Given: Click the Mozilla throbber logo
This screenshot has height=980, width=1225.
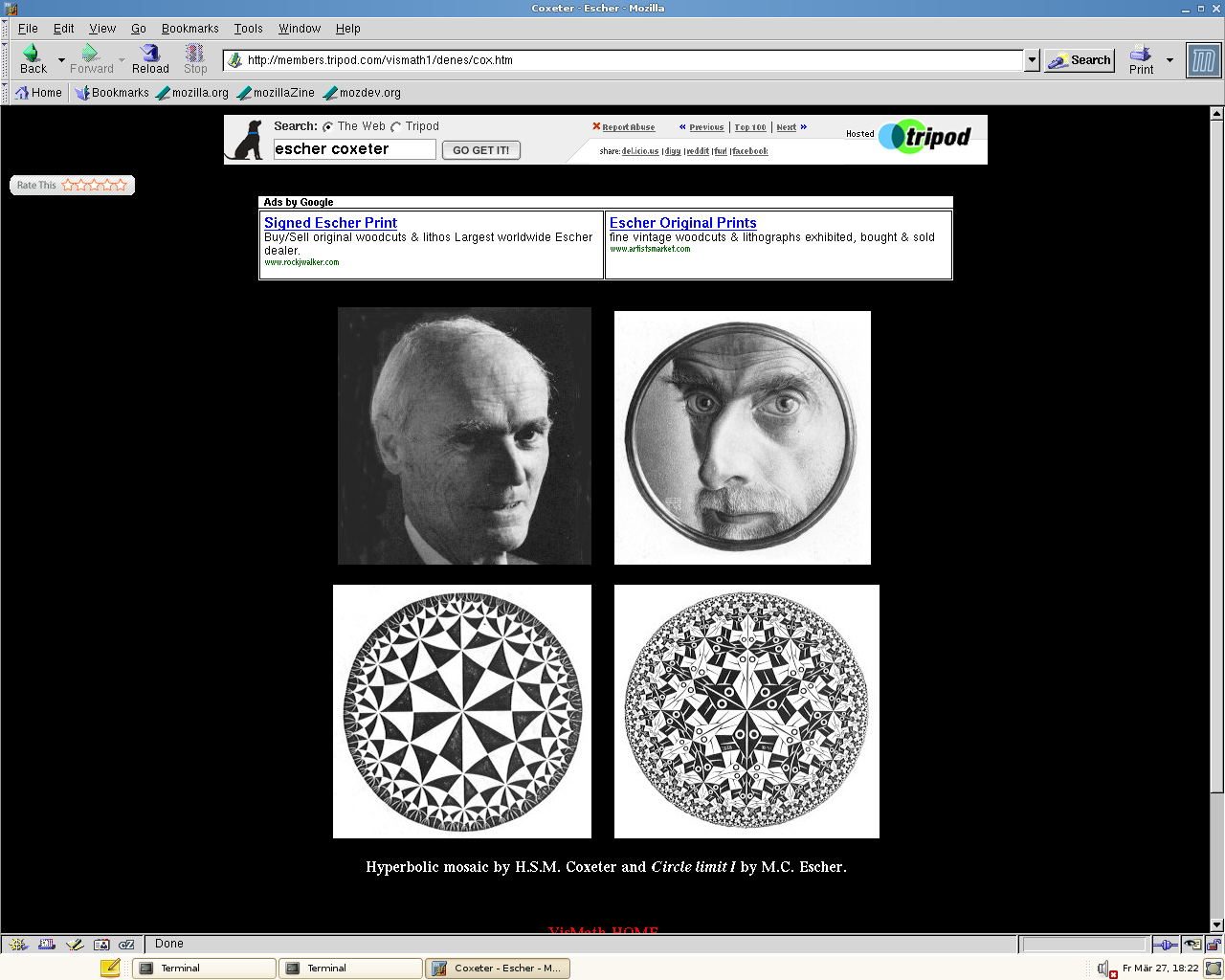Looking at the screenshot, I should (1203, 61).
